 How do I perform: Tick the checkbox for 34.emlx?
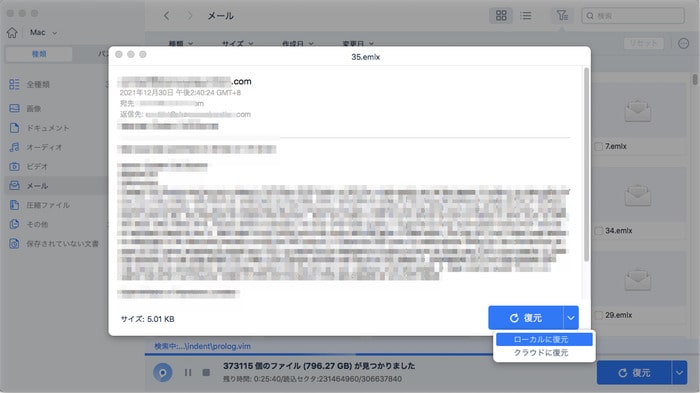pos(599,231)
